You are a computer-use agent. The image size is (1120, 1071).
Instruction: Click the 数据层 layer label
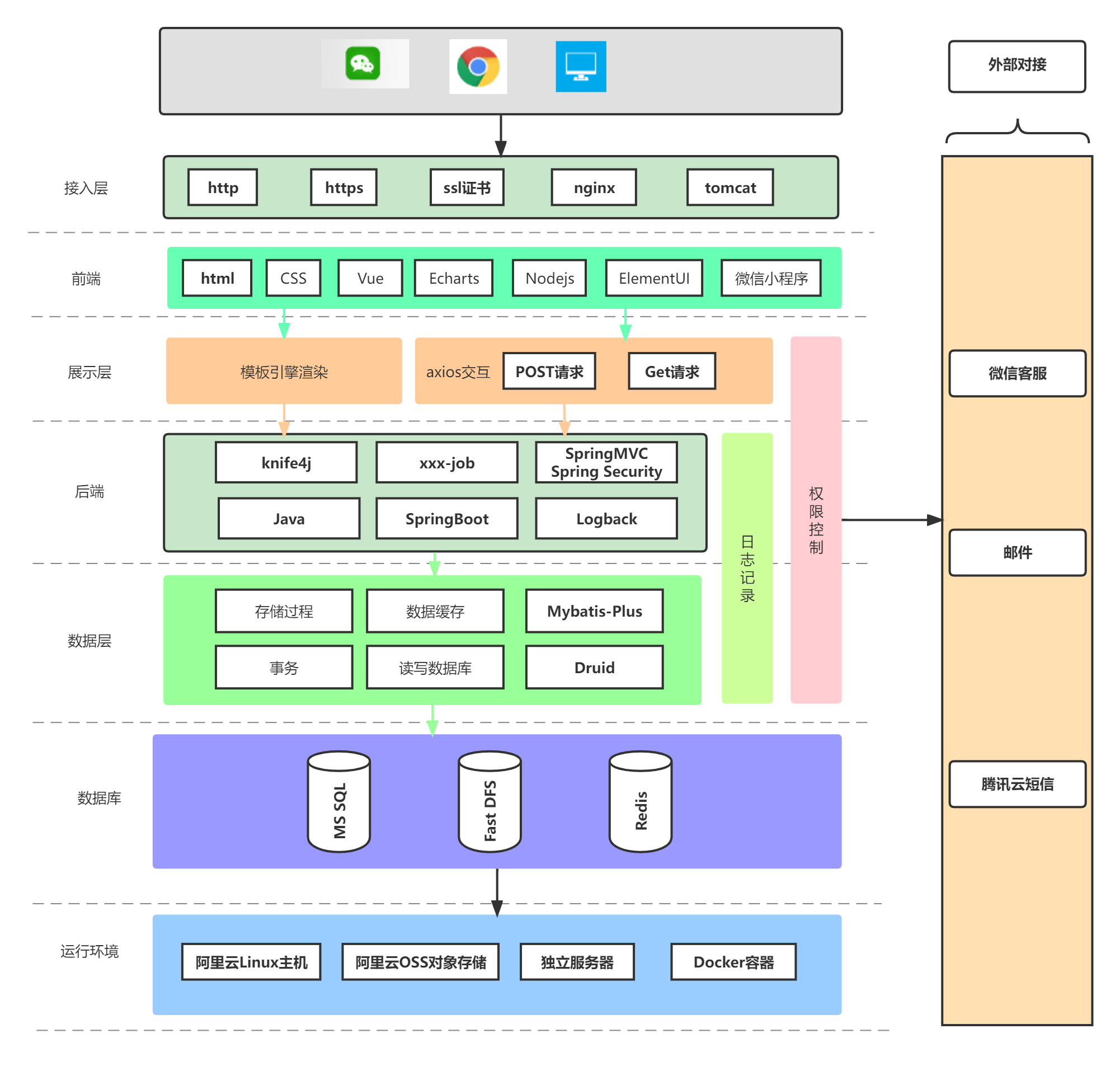click(89, 641)
